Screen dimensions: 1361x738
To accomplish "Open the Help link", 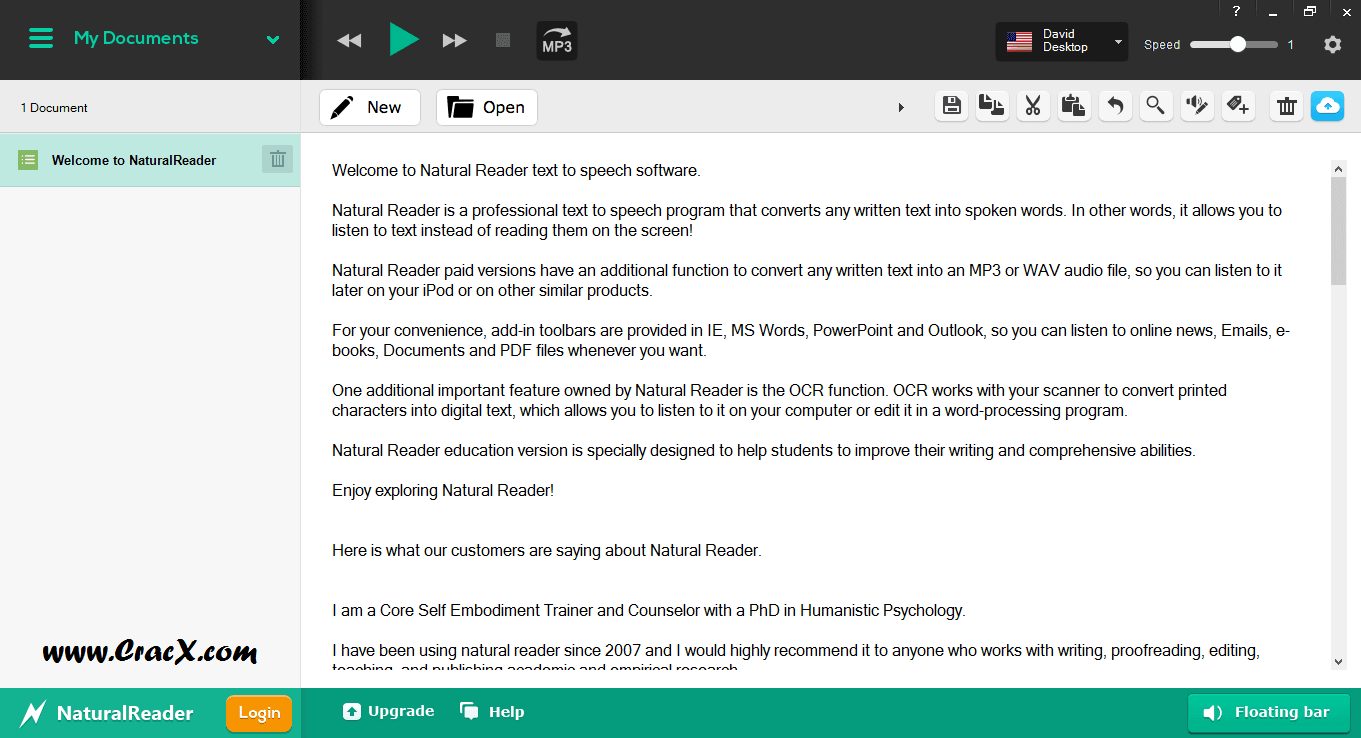I will pyautogui.click(x=492, y=712).
